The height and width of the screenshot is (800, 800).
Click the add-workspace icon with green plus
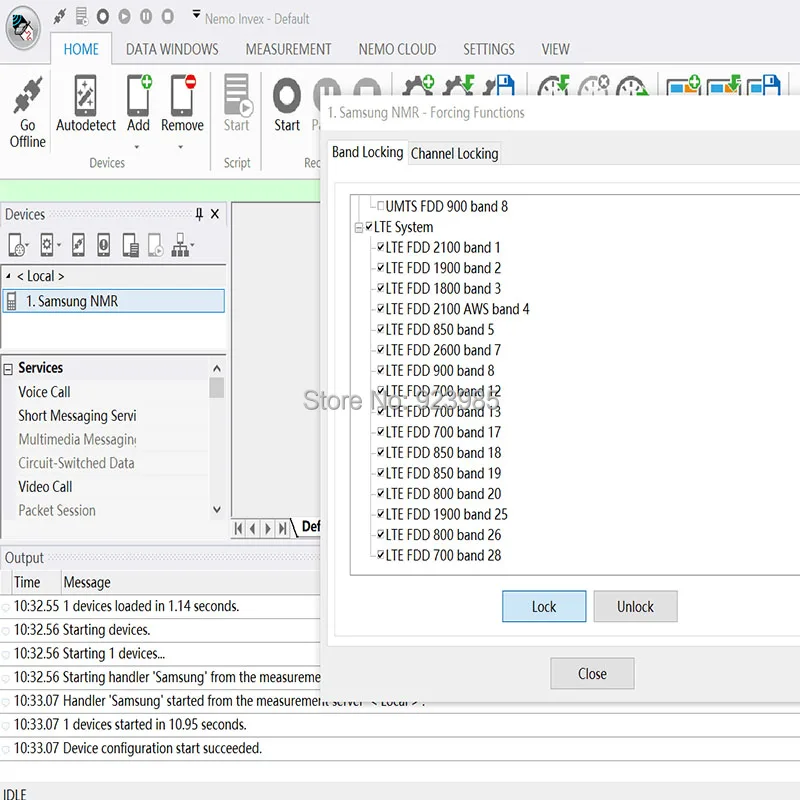[418, 86]
